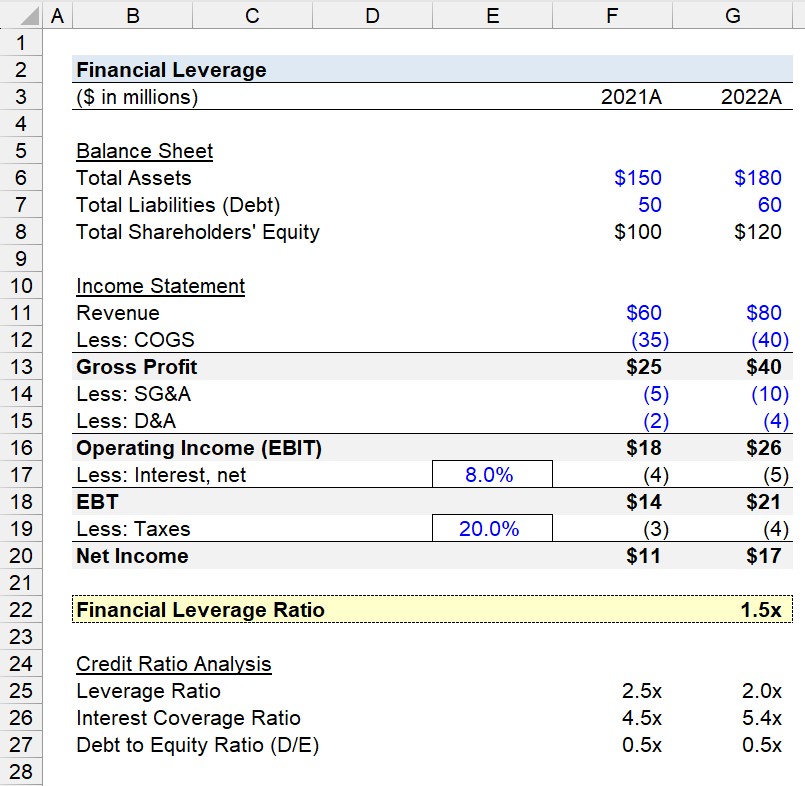Click the 2022A Interest Coverage Ratio 5.4x
Viewport: 805px width, 786px height.
pyautogui.click(x=761, y=718)
